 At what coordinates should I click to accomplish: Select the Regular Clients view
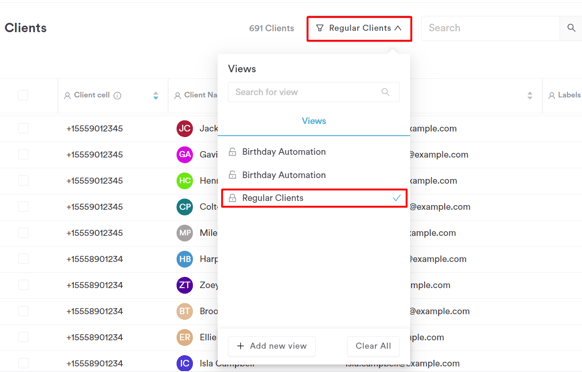(314, 198)
